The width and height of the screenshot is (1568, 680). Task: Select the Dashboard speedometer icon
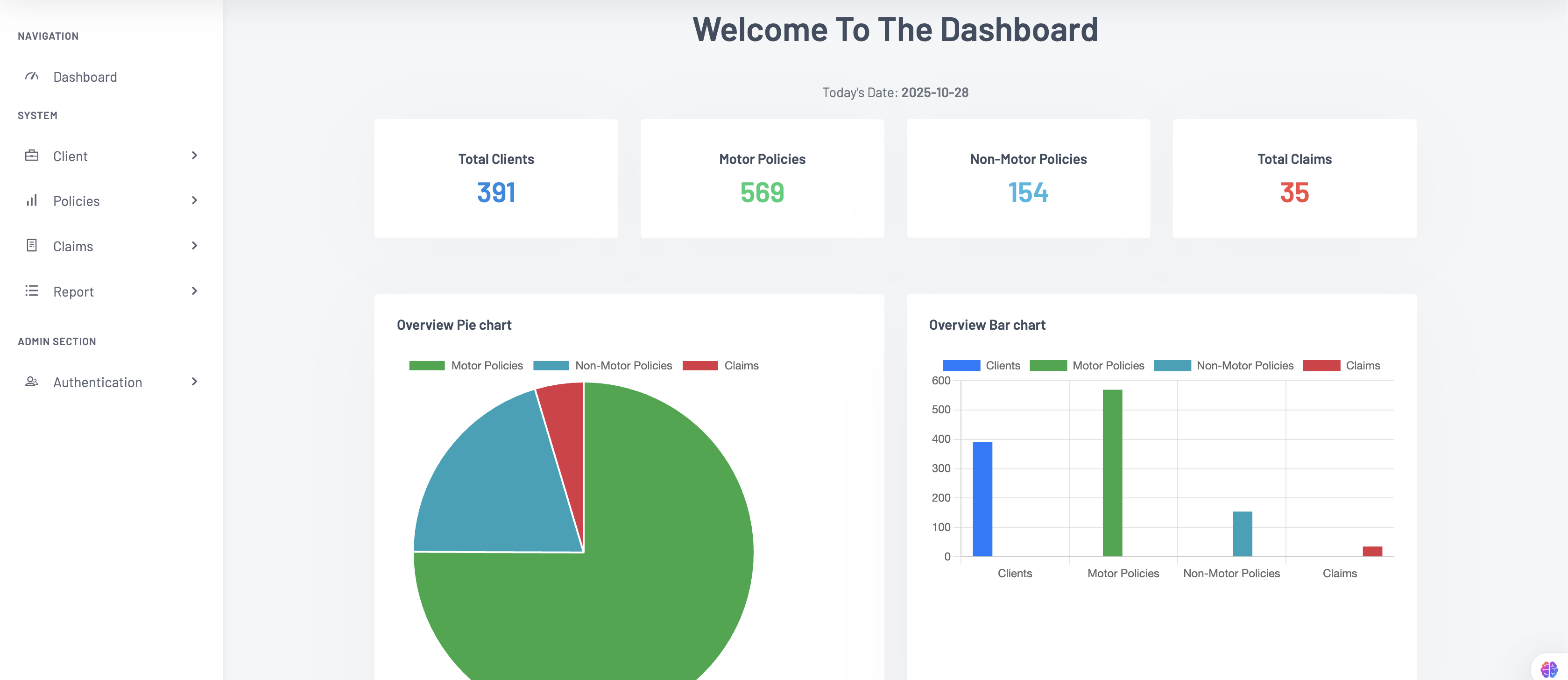31,77
